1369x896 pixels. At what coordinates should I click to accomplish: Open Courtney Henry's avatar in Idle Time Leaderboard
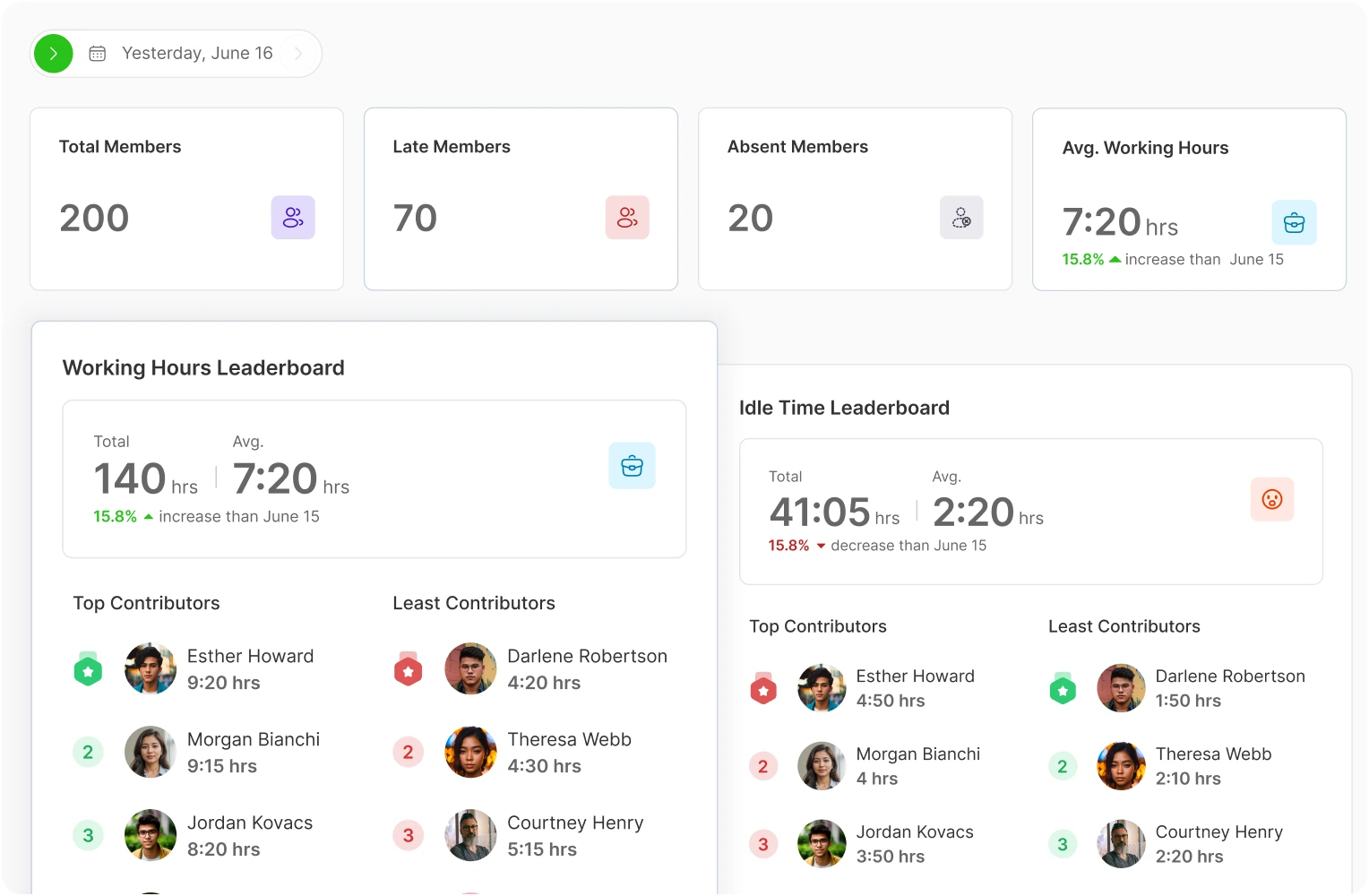coord(1121,844)
